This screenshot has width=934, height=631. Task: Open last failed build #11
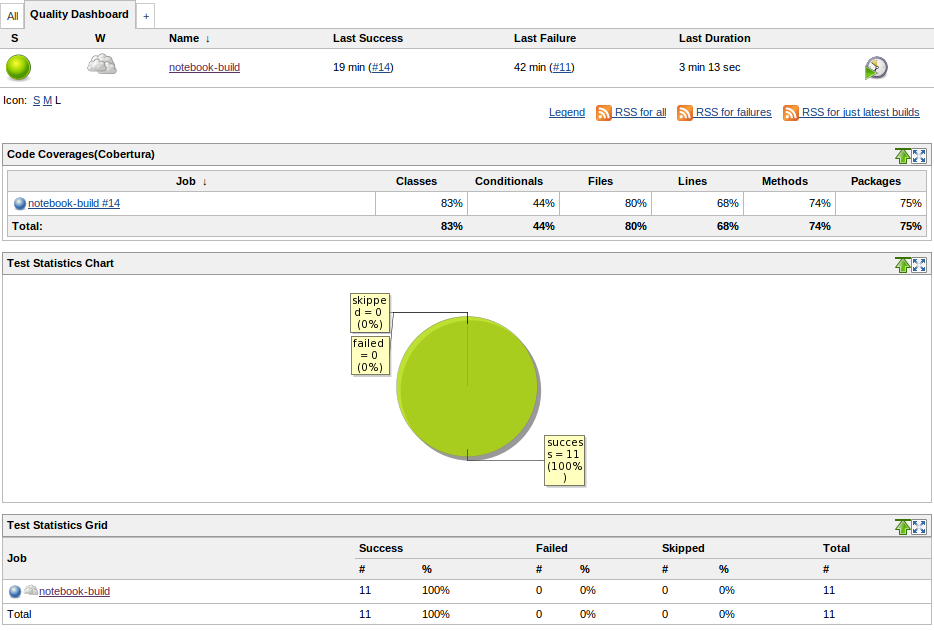click(562, 68)
